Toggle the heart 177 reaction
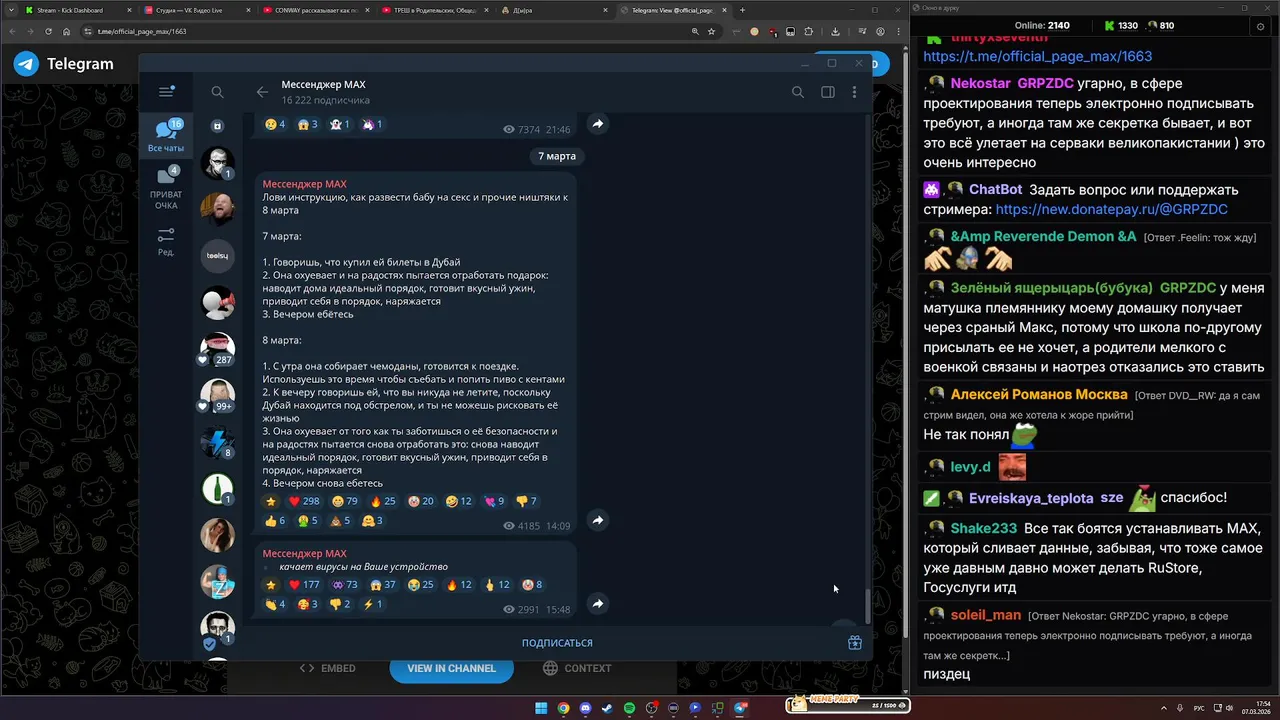The height and width of the screenshot is (720, 1280). click(x=305, y=585)
